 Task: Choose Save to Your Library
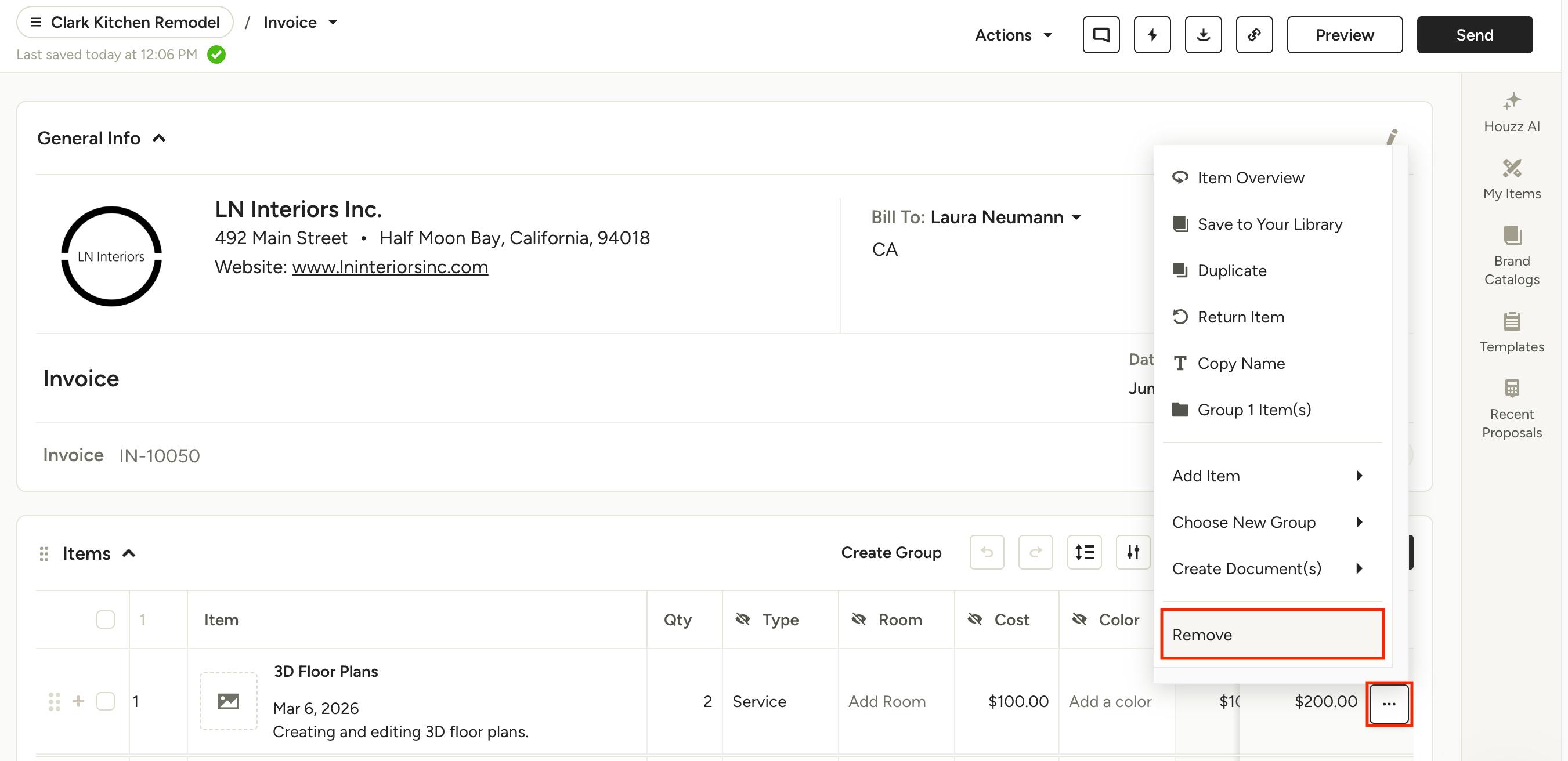1271,224
